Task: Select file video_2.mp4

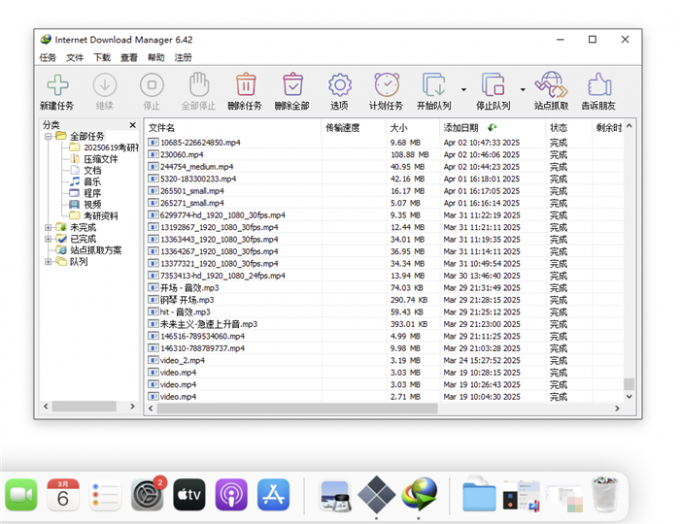Action: 182,360
